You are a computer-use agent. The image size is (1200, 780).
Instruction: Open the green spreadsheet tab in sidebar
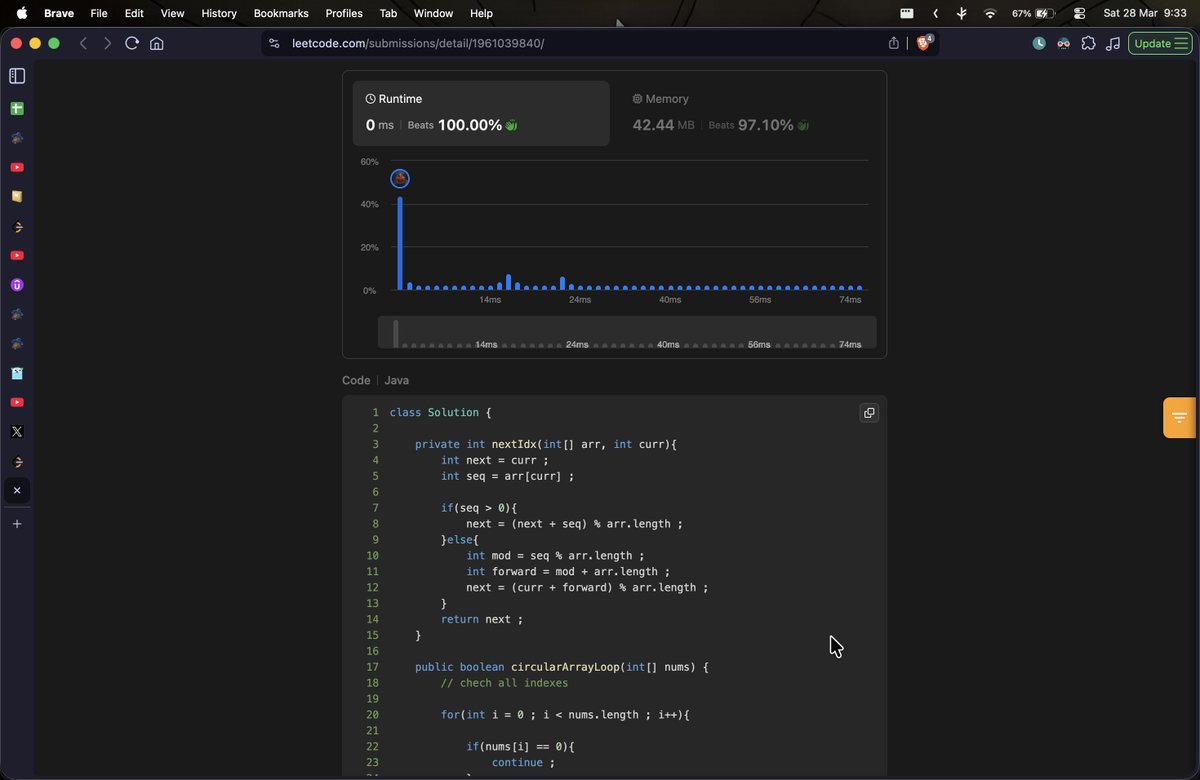(17, 108)
